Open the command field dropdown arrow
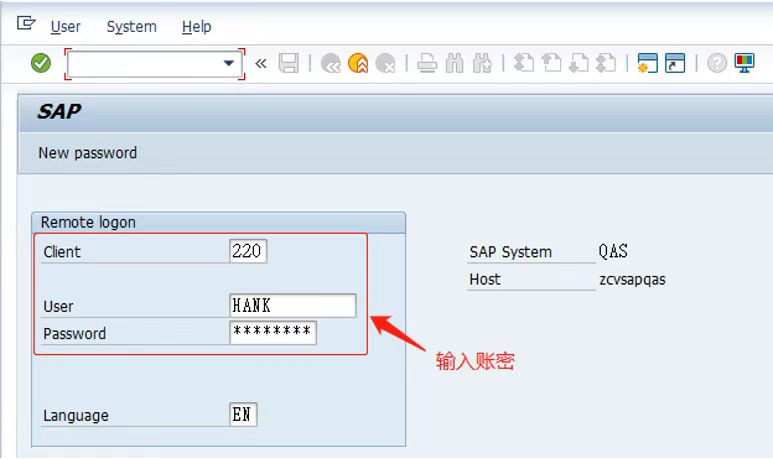773x460 pixels. pos(229,63)
